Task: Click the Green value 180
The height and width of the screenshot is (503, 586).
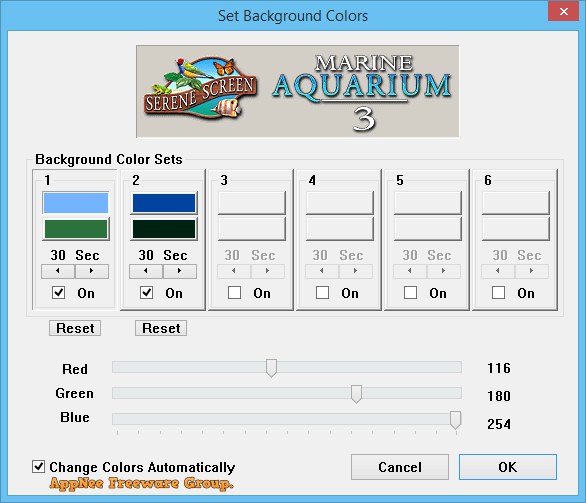Action: [x=499, y=396]
